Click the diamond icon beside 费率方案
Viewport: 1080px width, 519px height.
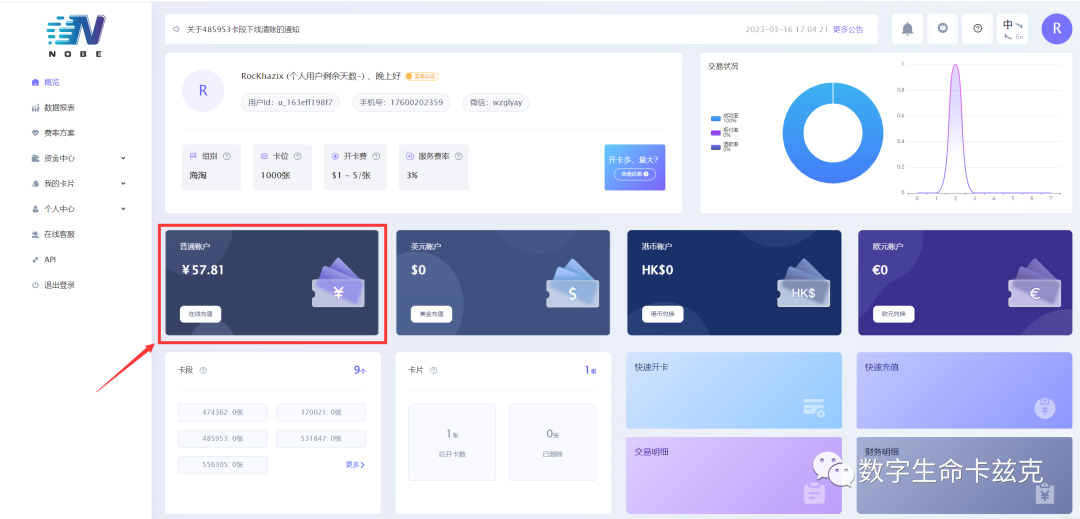(35, 133)
